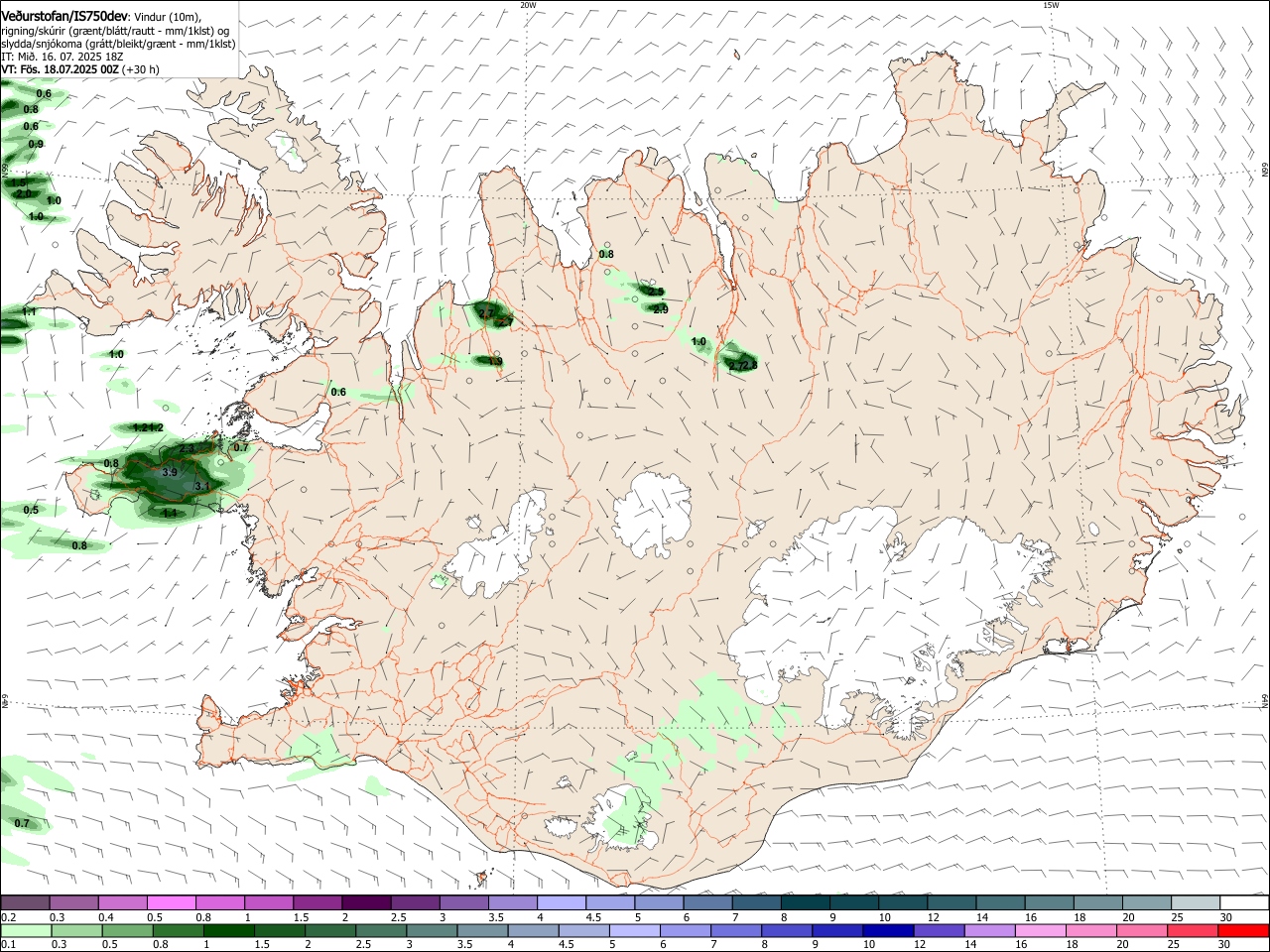
Task: Click the 2.9 precipitation value in north Iceland
Action: tap(661, 310)
